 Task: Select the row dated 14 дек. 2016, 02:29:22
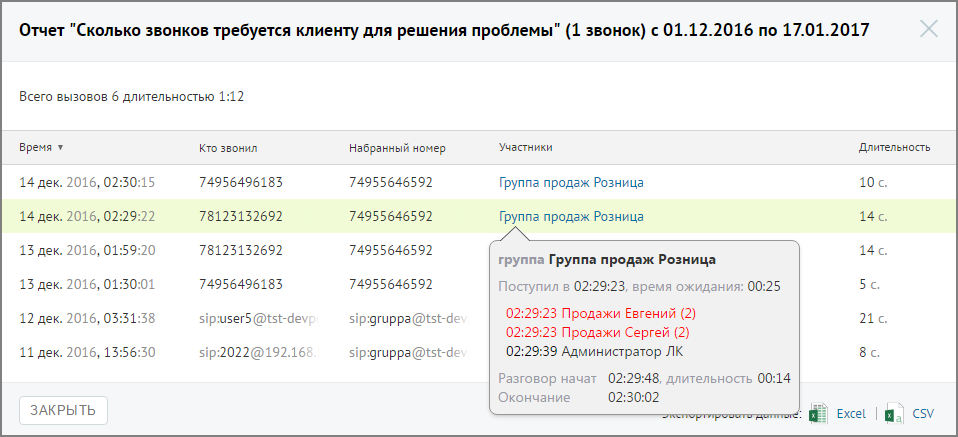click(x=479, y=216)
